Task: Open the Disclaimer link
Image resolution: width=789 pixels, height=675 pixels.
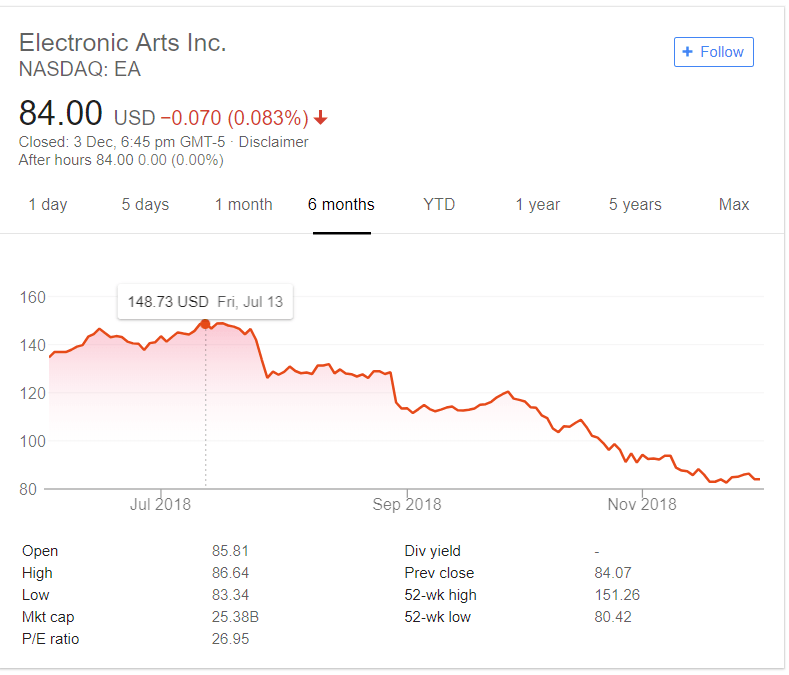Action: click(x=273, y=142)
